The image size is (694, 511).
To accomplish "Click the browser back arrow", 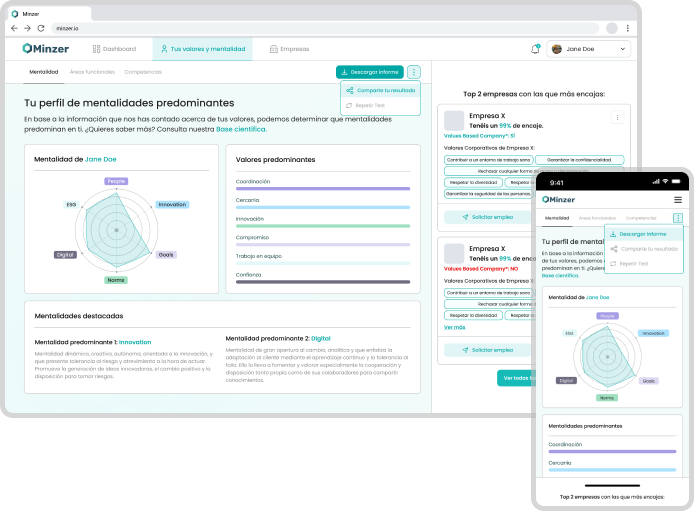I will pyautogui.click(x=14, y=28).
